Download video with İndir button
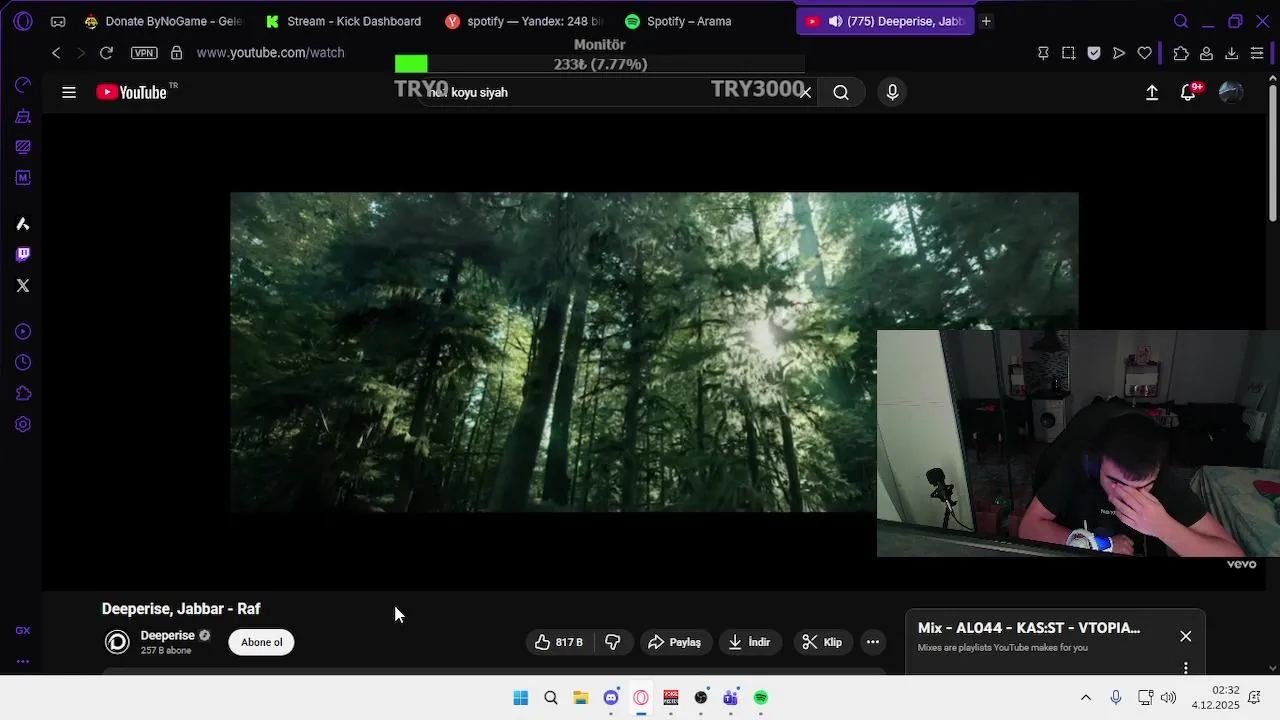The height and width of the screenshot is (720, 1280). point(749,642)
